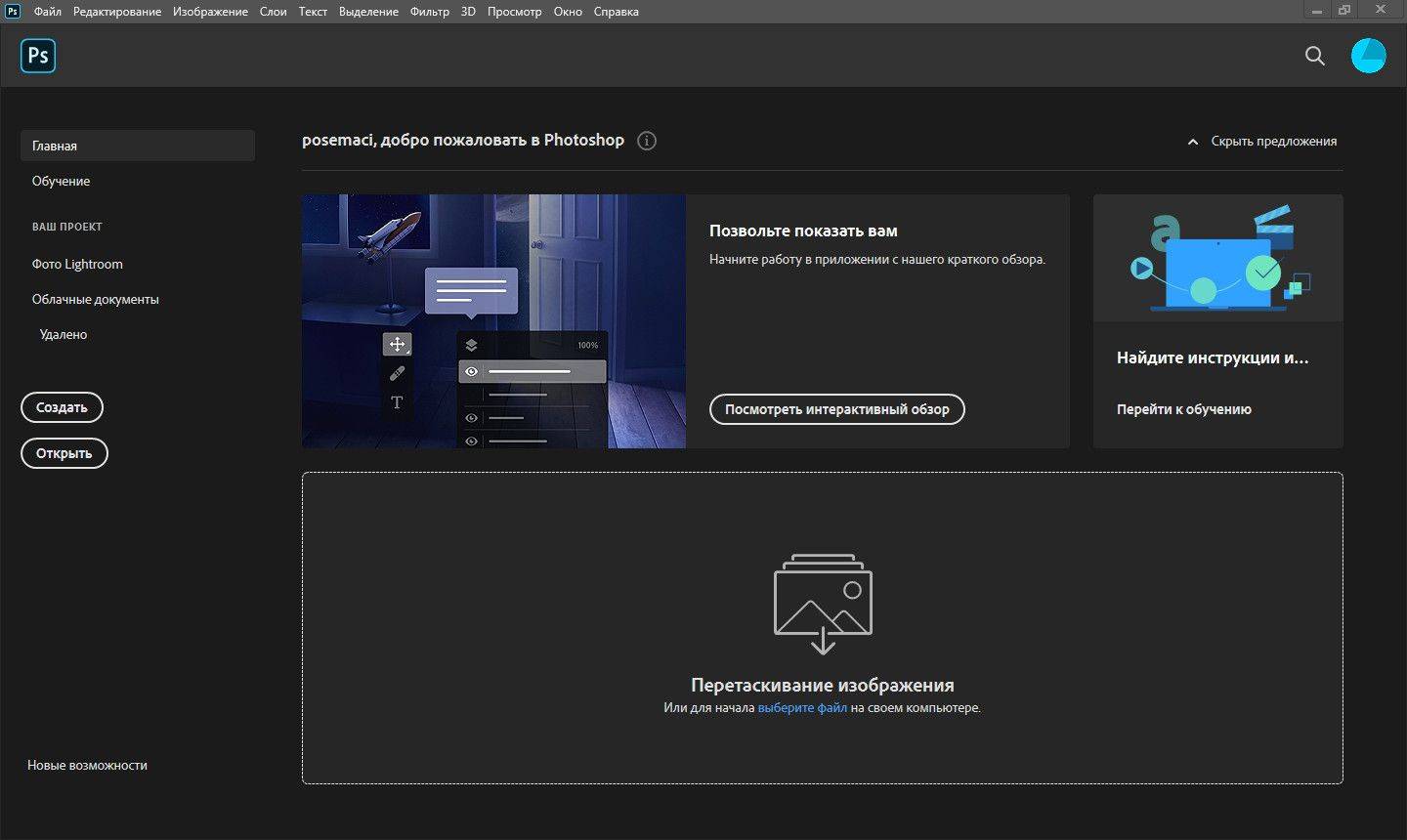Click the tour preview thumbnail image
The image size is (1407, 840).
tap(493, 321)
